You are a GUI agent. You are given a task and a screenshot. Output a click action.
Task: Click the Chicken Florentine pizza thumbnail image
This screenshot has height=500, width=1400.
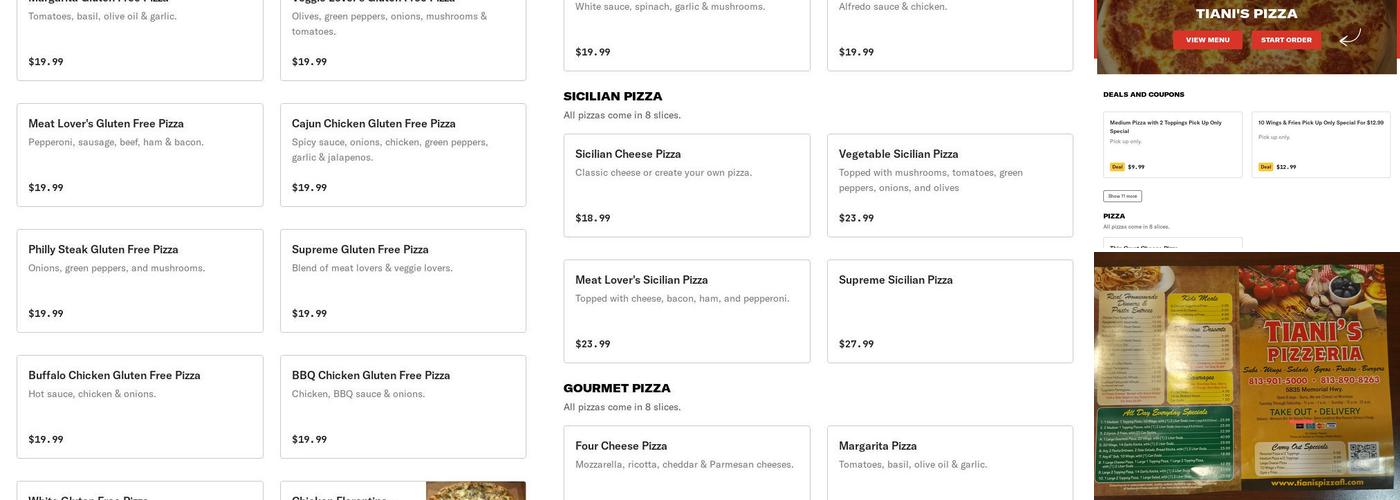coord(475,491)
